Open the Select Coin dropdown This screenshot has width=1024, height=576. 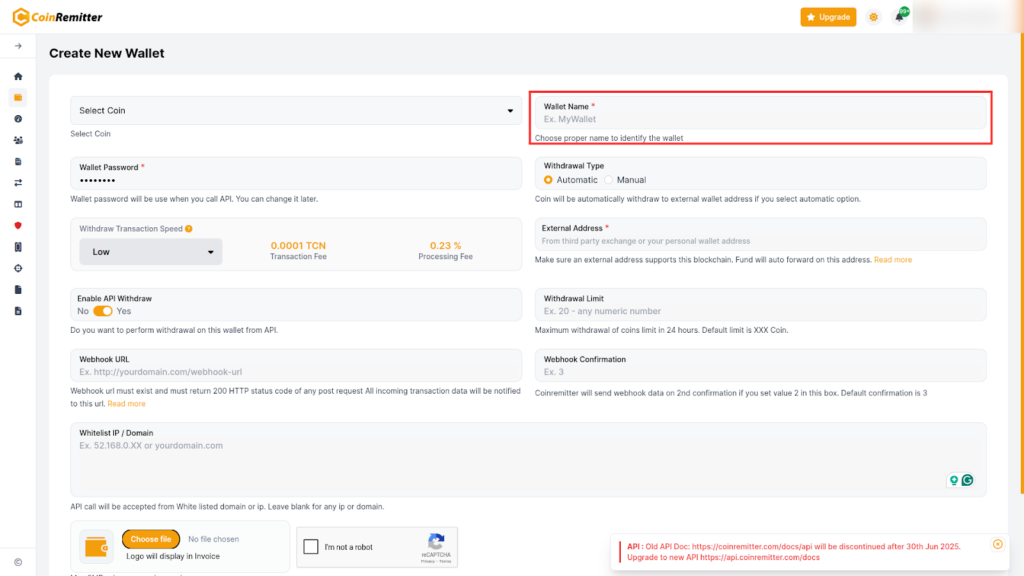click(296, 111)
